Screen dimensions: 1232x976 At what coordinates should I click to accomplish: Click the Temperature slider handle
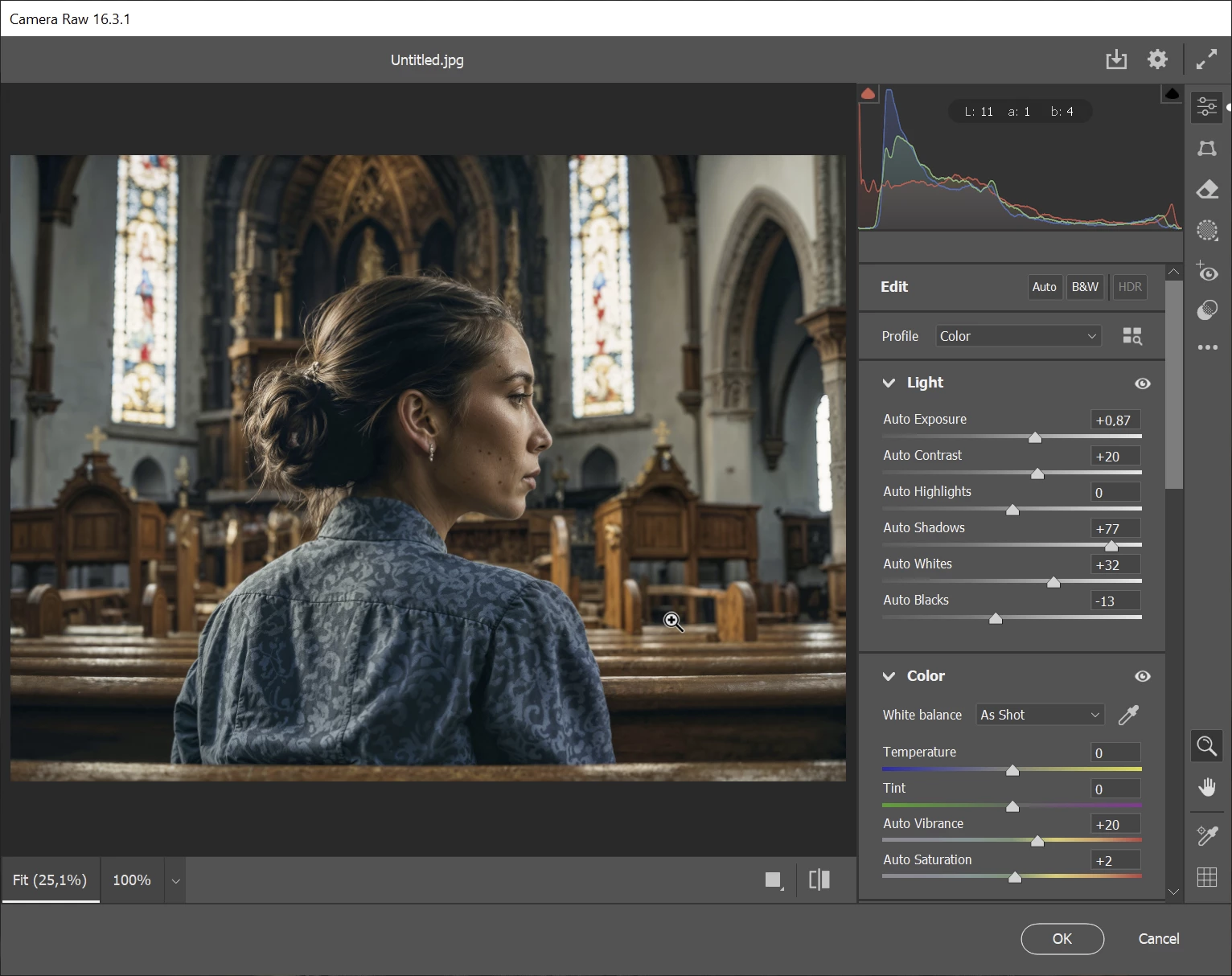click(x=1012, y=770)
